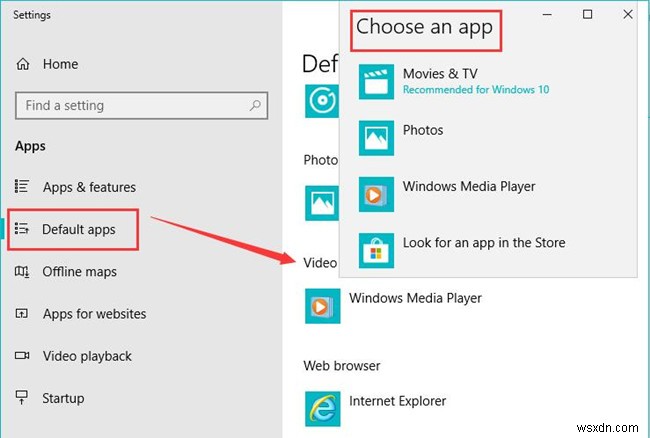Image resolution: width=650 pixels, height=438 pixels.
Task: Maximize the Settings window
Action: [x=587, y=15]
